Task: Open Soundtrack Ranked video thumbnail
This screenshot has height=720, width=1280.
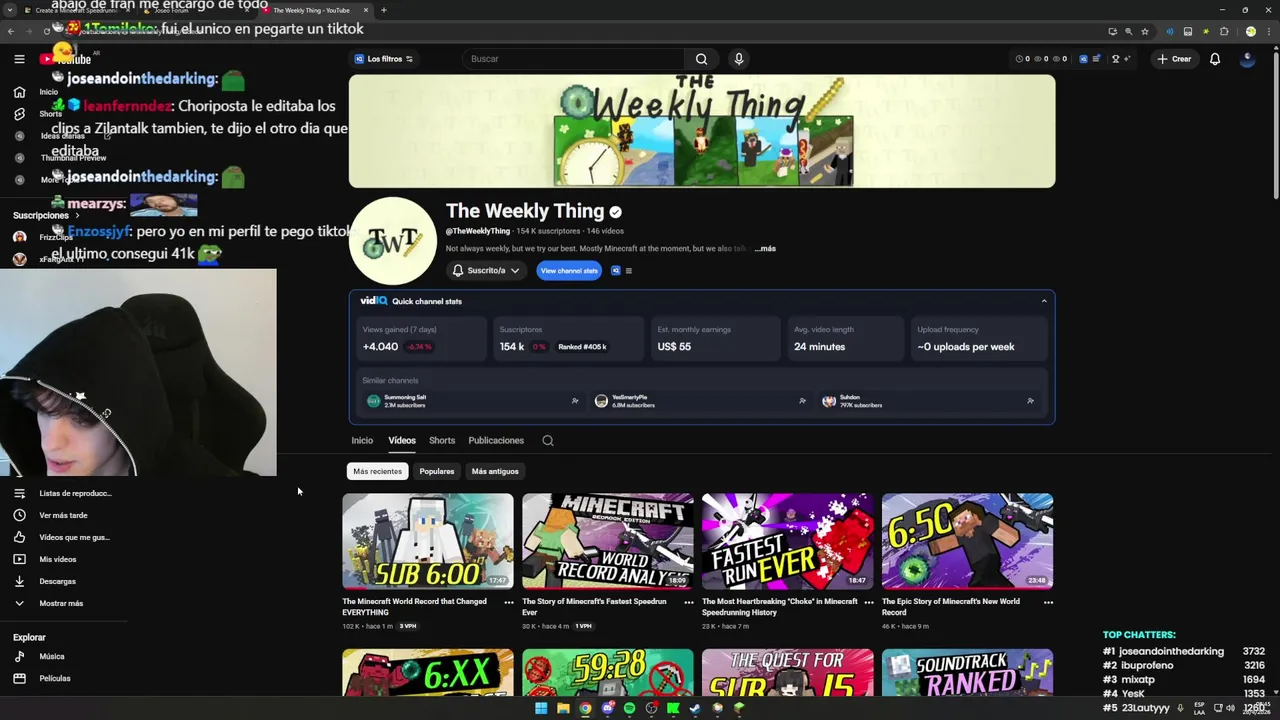Action: point(967,673)
